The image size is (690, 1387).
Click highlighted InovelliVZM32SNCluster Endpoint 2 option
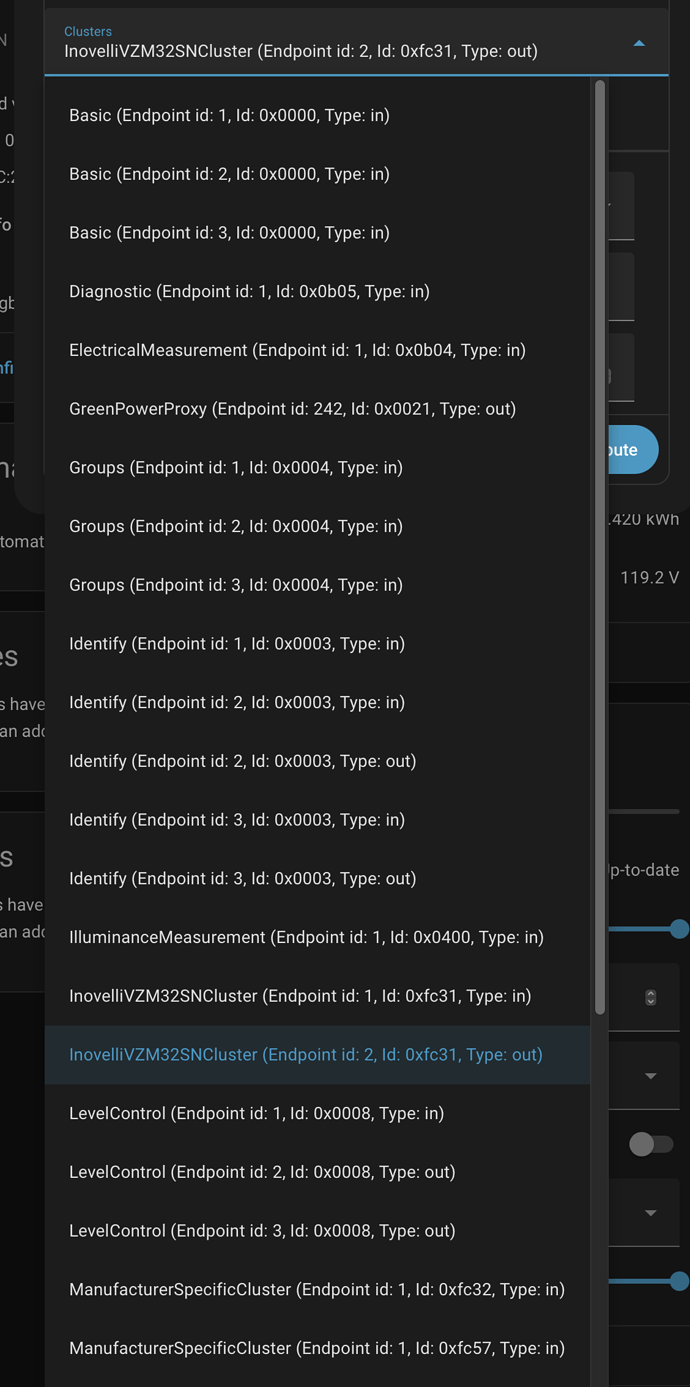click(305, 1055)
